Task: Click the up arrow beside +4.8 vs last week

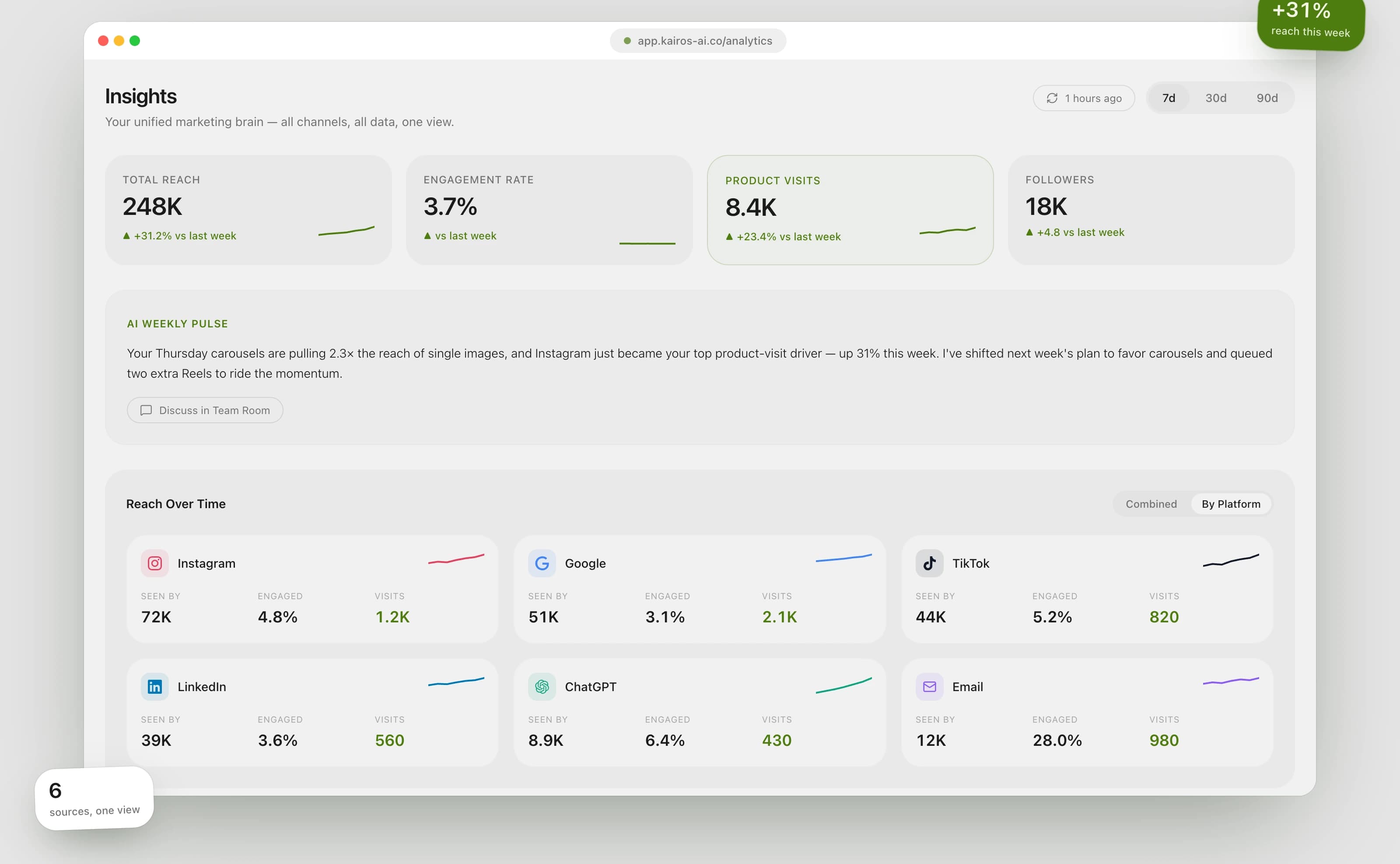Action: 1029,232
